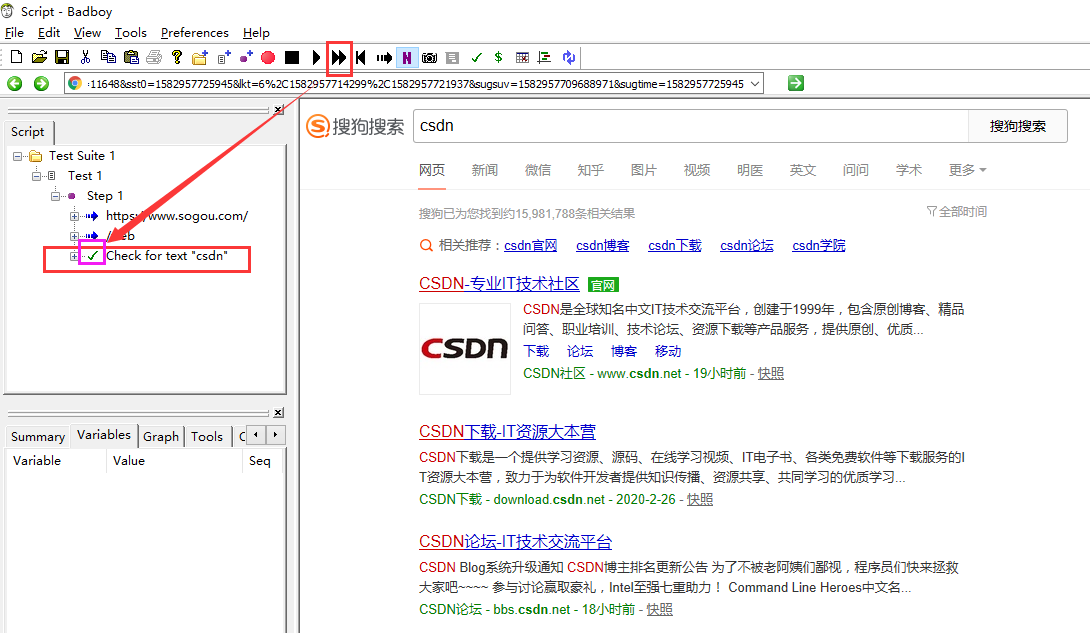Expand the https://www.sogou.com/ request node
Image resolution: width=1090 pixels, height=633 pixels.
point(74,216)
